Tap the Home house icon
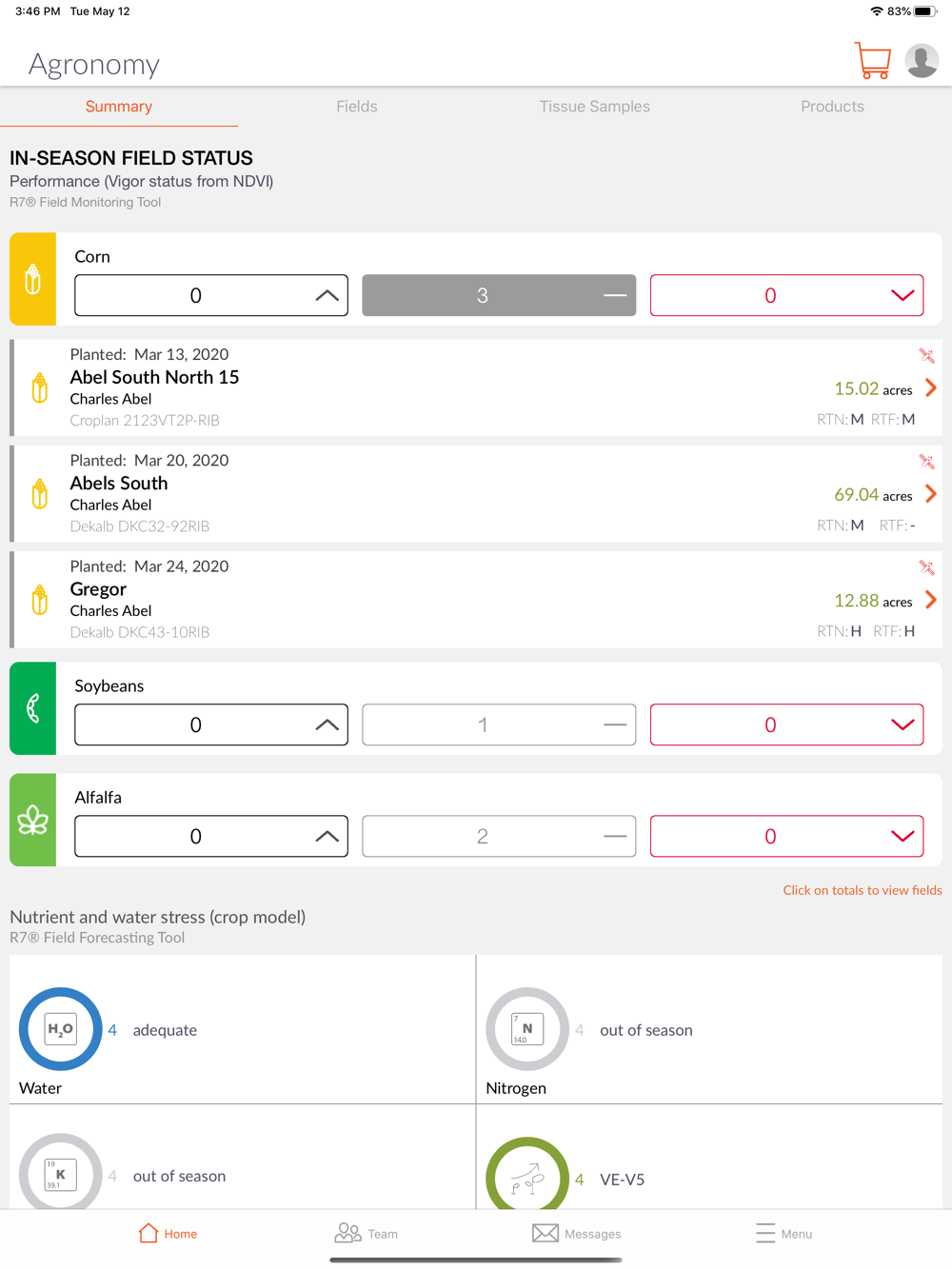 (149, 1233)
